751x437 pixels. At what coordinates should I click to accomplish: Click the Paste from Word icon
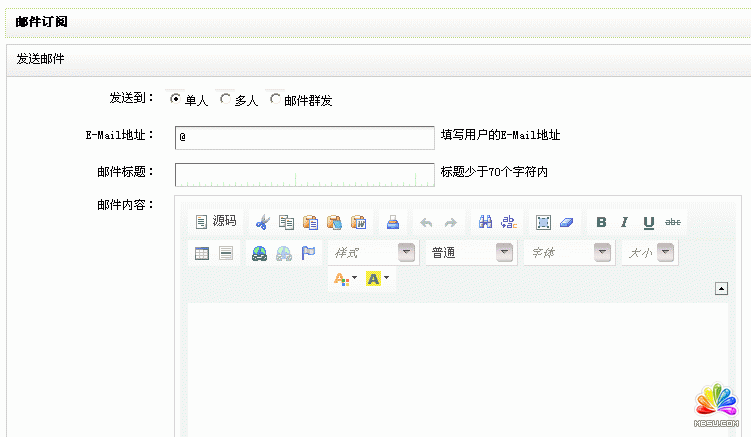point(358,222)
